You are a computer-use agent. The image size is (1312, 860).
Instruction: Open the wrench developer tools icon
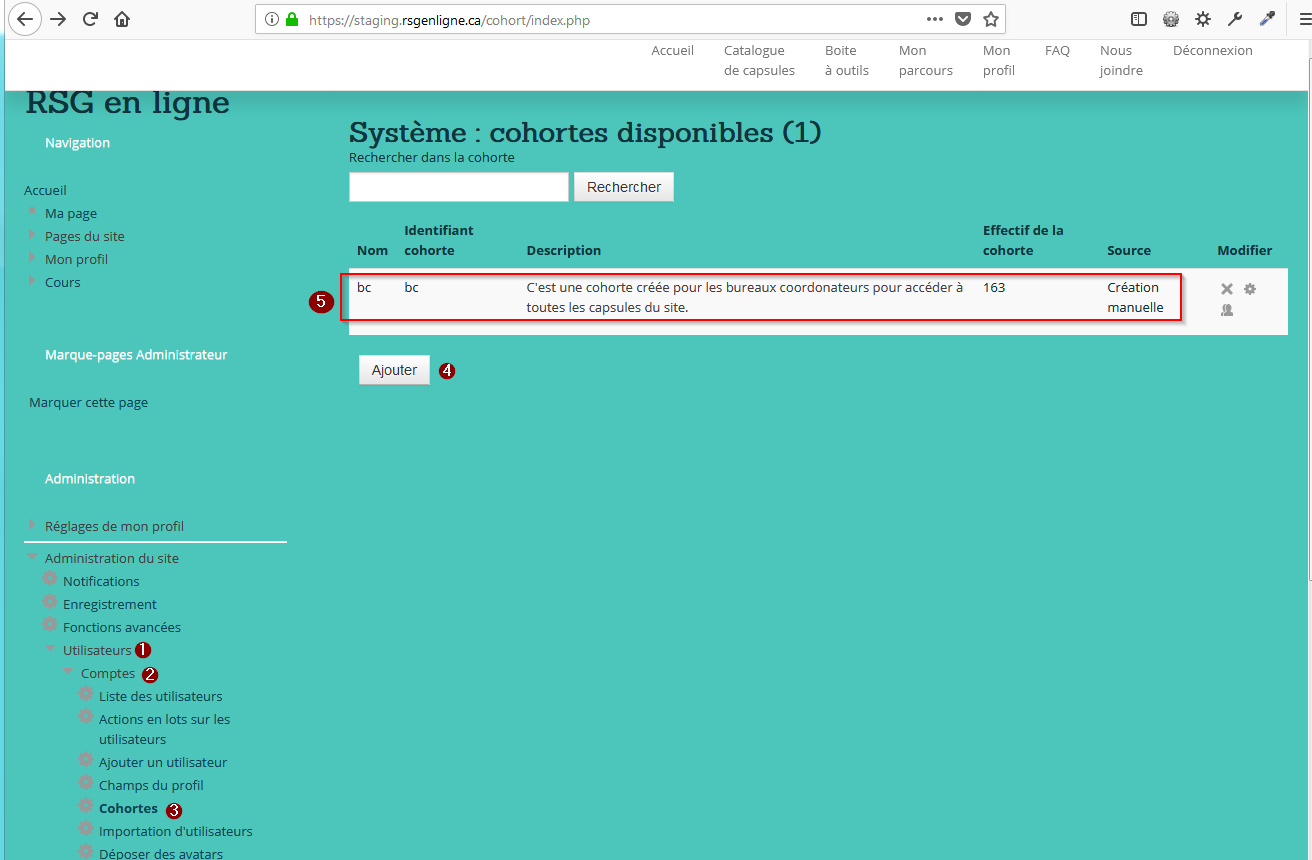(x=1235, y=19)
